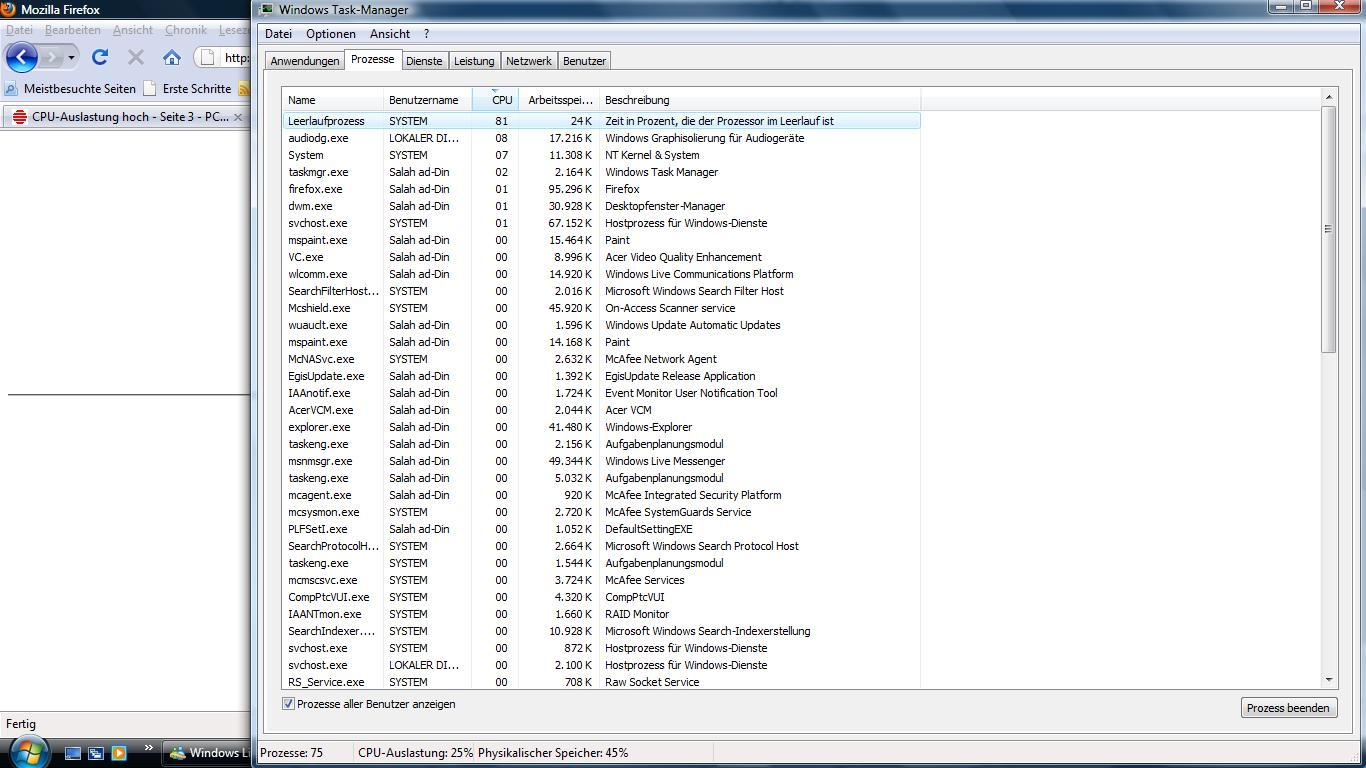Click the orange RSS feed bookmark icon
Viewport: 1366px width, 768px height.
(x=242, y=89)
